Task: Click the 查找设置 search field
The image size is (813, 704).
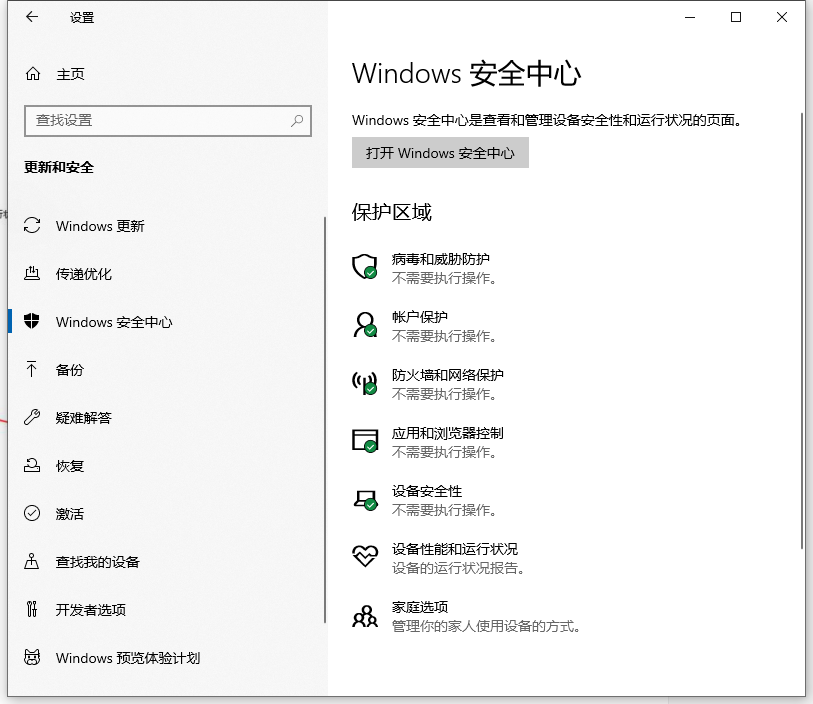Action: (x=167, y=120)
